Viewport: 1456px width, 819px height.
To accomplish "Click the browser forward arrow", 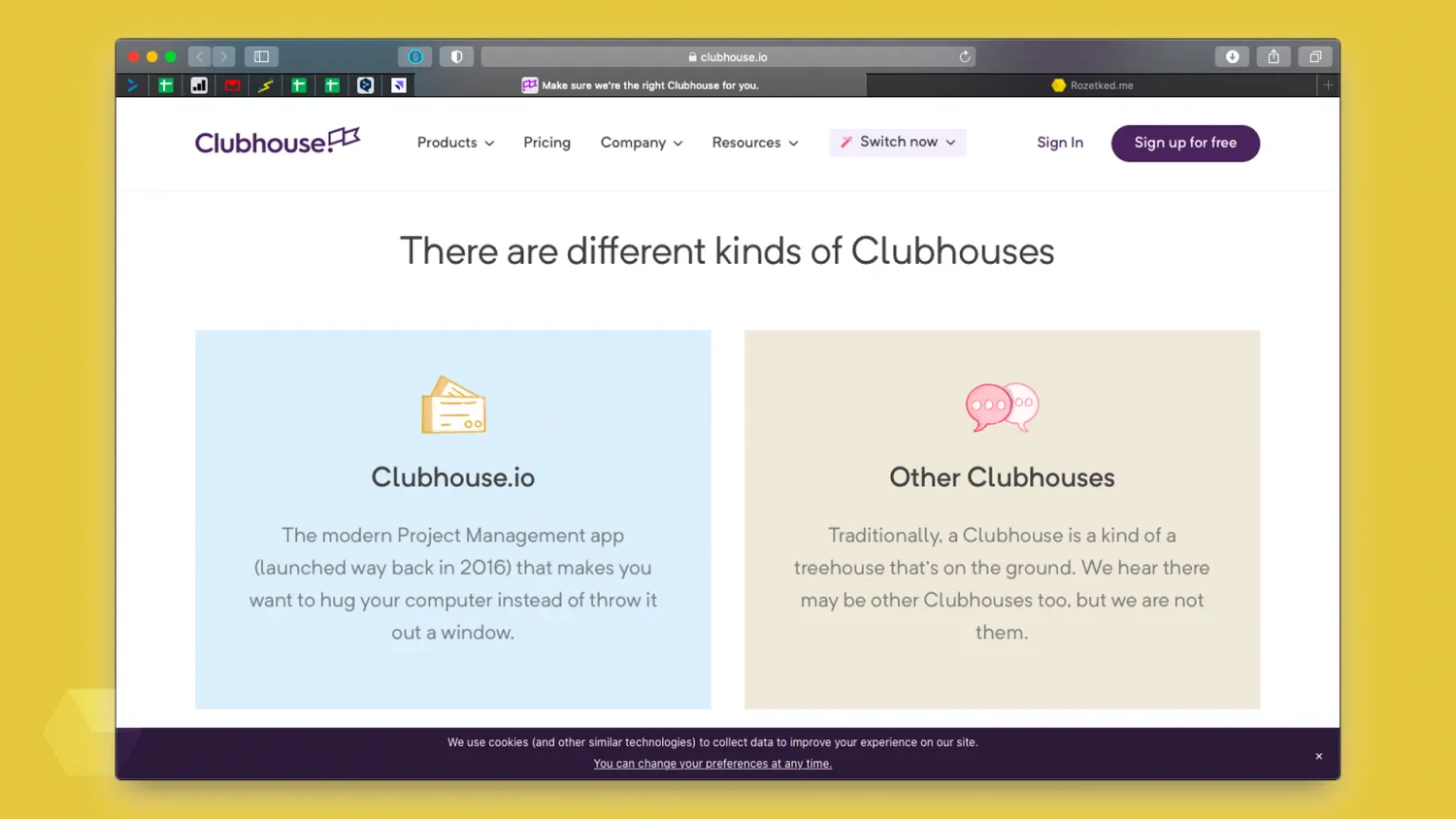I will (x=224, y=57).
